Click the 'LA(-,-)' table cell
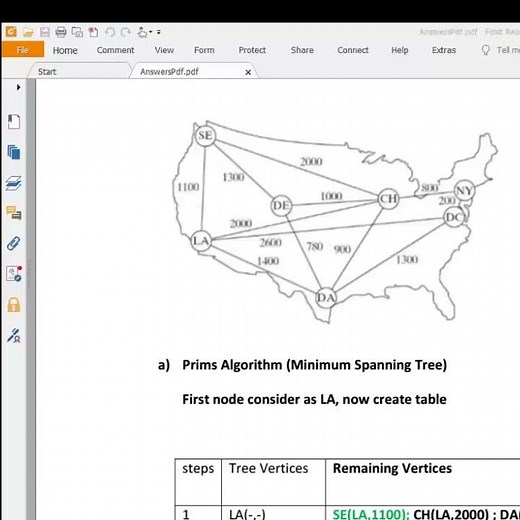520x520 pixels. [x=247, y=514]
